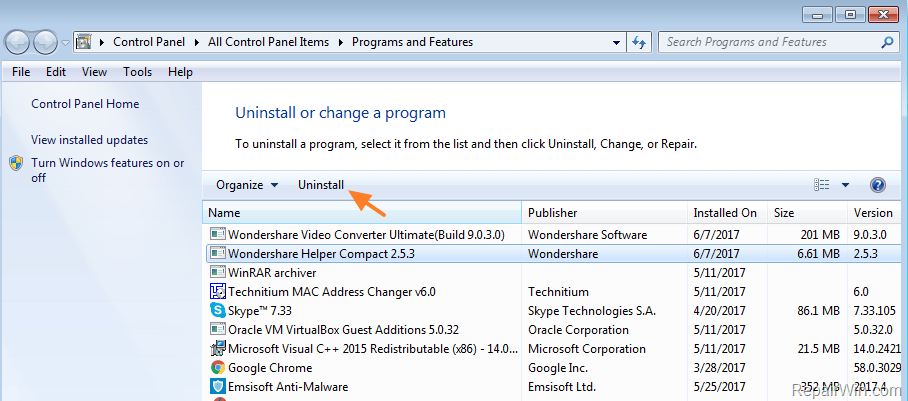Viewport: 908px width, 401px height.
Task: Open the File menu
Action: click(21, 72)
